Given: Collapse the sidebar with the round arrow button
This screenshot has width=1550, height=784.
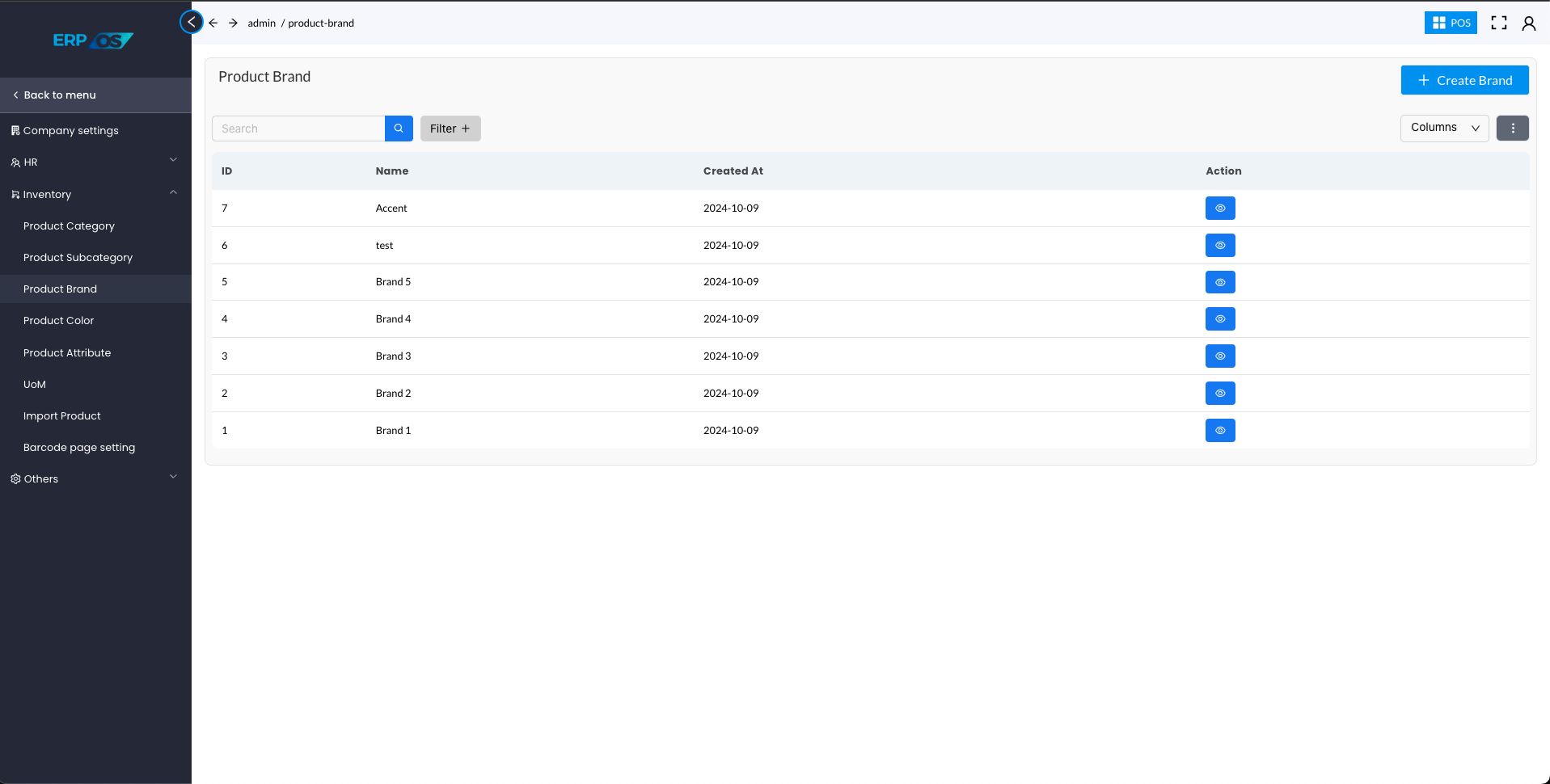Looking at the screenshot, I should point(192,22).
